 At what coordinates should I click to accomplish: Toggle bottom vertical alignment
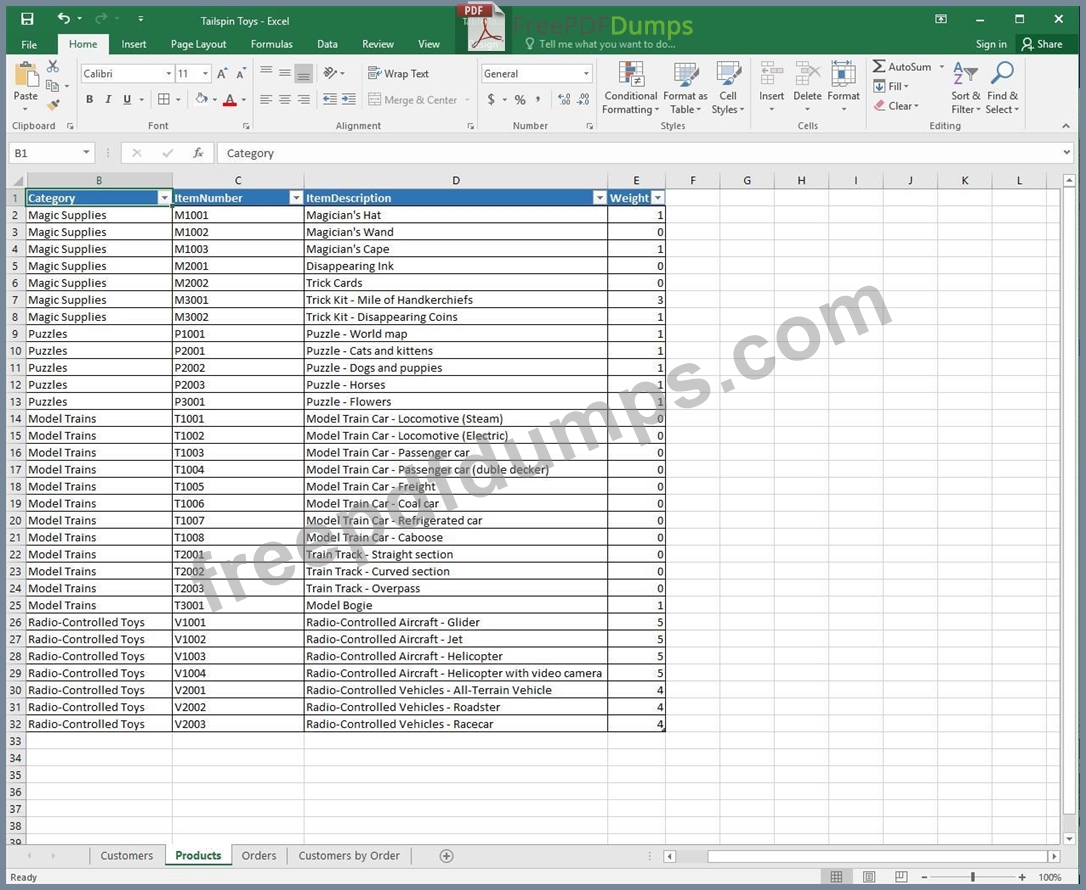303,73
